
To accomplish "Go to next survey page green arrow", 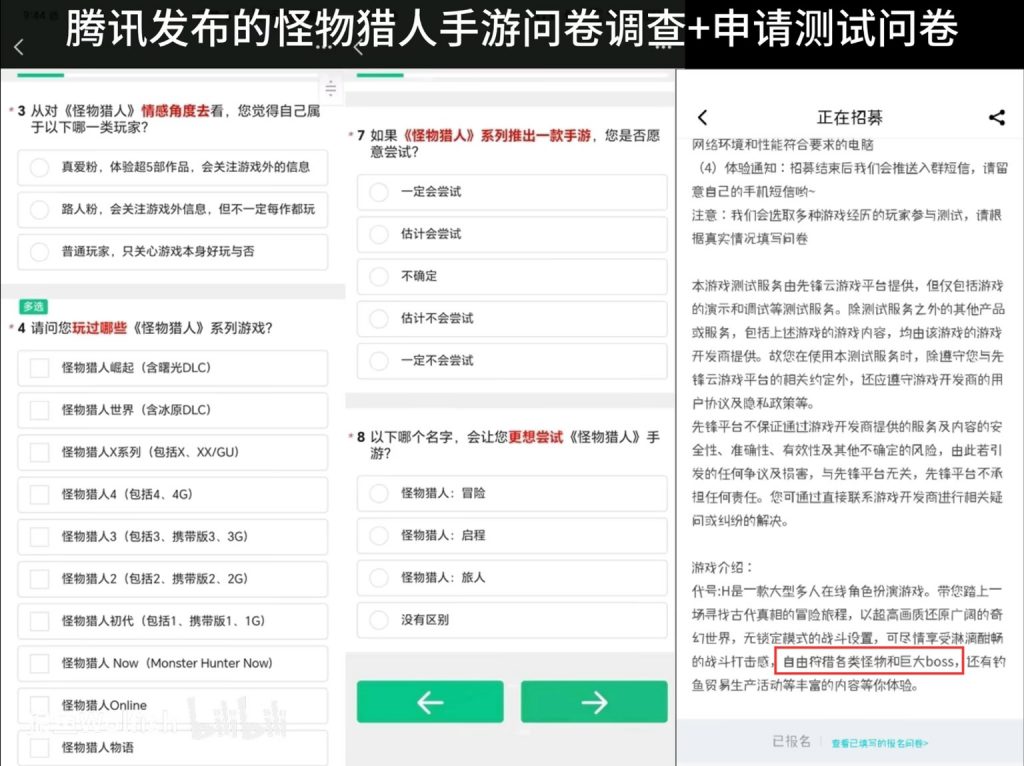I will coord(594,702).
